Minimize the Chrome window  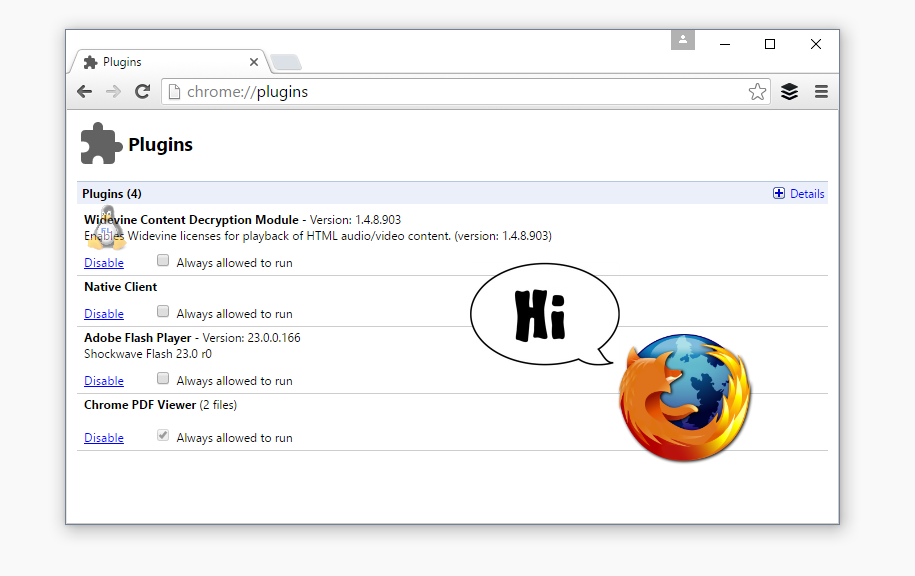point(725,44)
